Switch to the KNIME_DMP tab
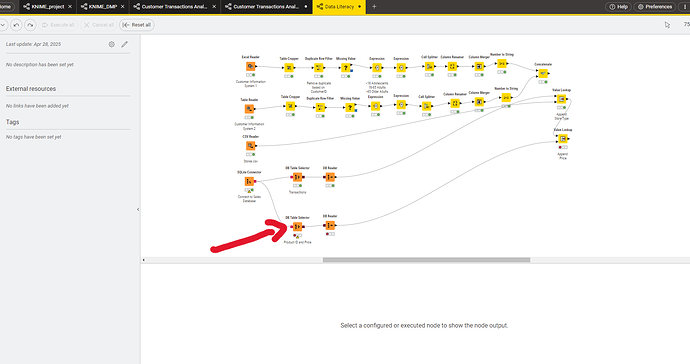 (x=103, y=7)
